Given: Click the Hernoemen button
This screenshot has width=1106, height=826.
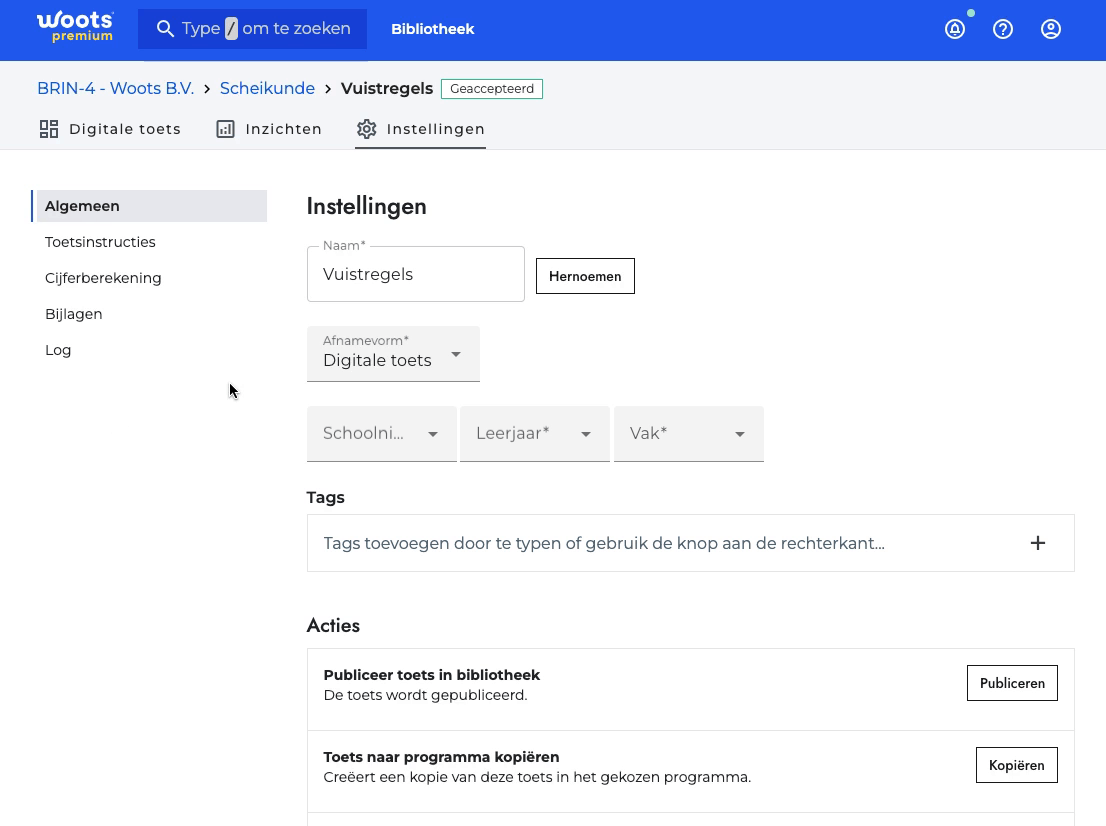Looking at the screenshot, I should [585, 276].
